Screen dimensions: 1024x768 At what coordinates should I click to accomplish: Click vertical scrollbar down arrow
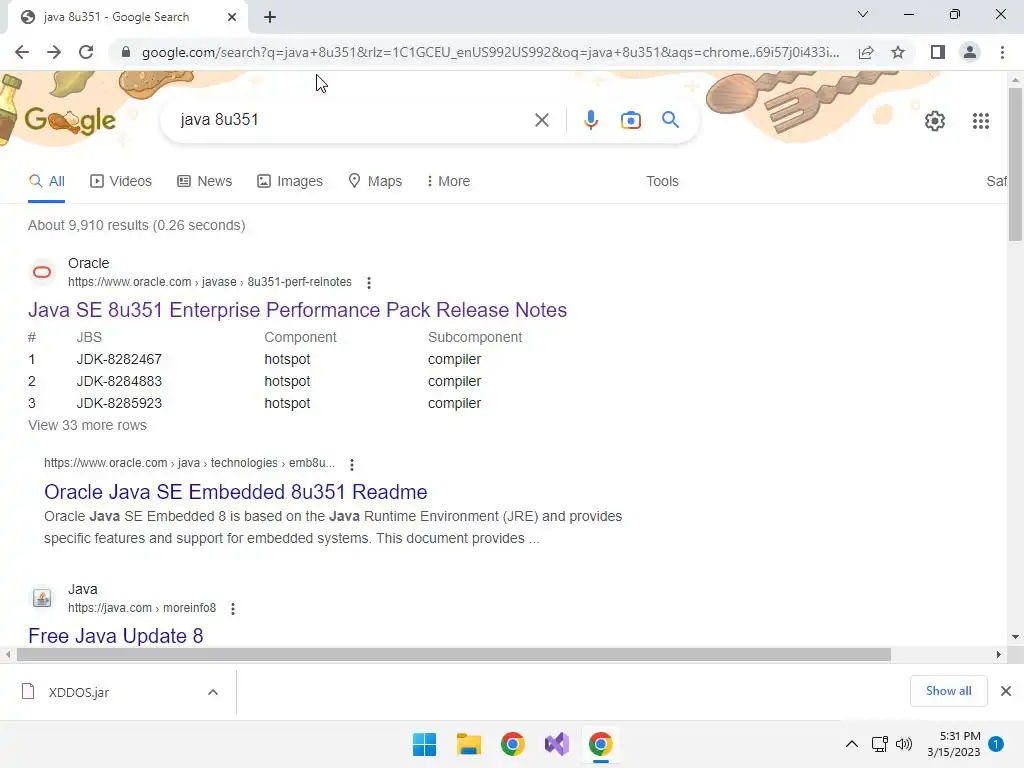coord(1015,637)
